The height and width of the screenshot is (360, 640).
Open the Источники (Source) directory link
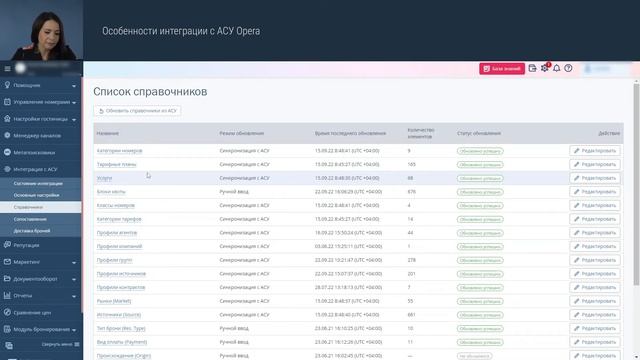point(118,315)
